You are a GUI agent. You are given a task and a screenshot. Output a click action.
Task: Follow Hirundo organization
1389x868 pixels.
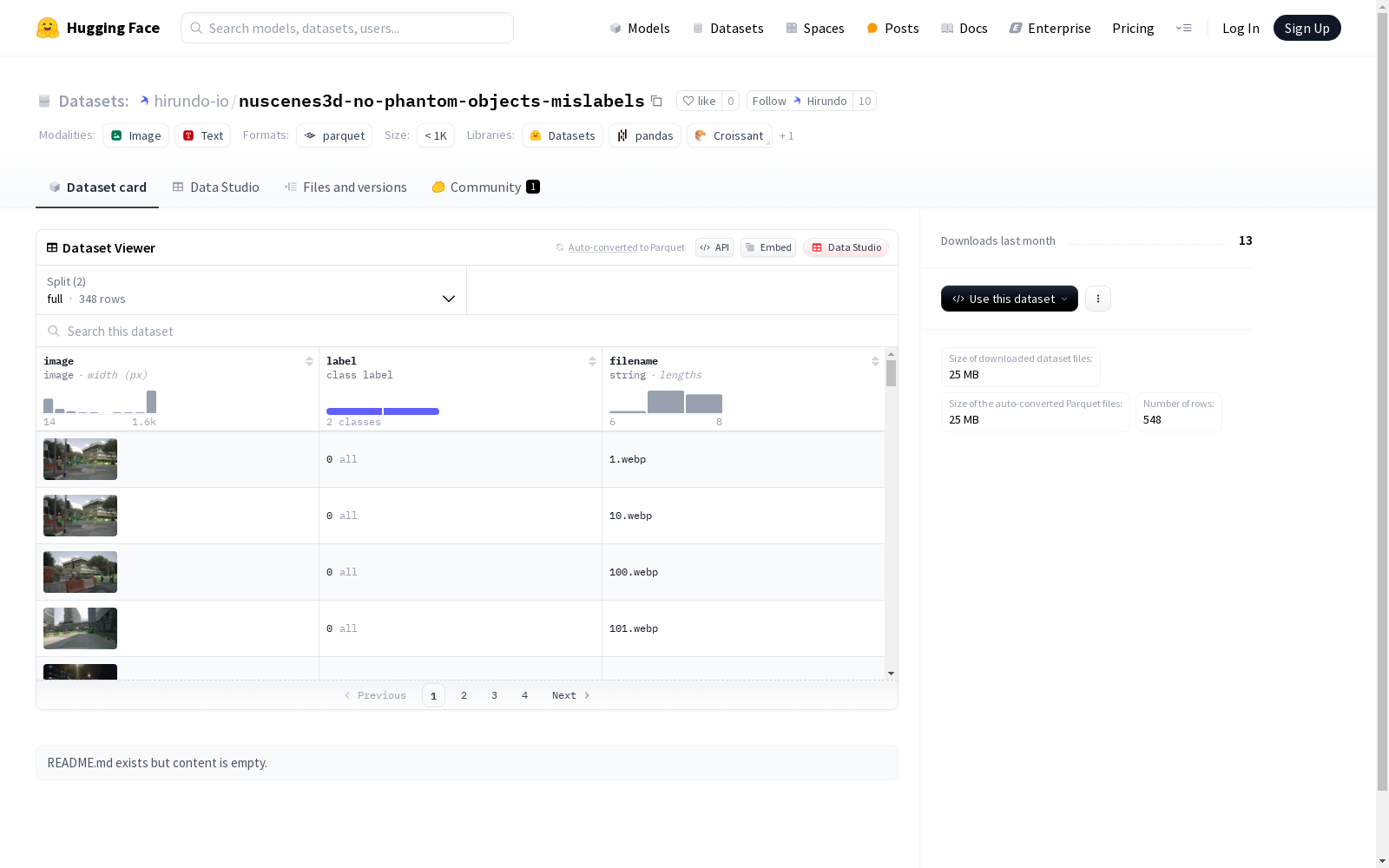(800, 101)
